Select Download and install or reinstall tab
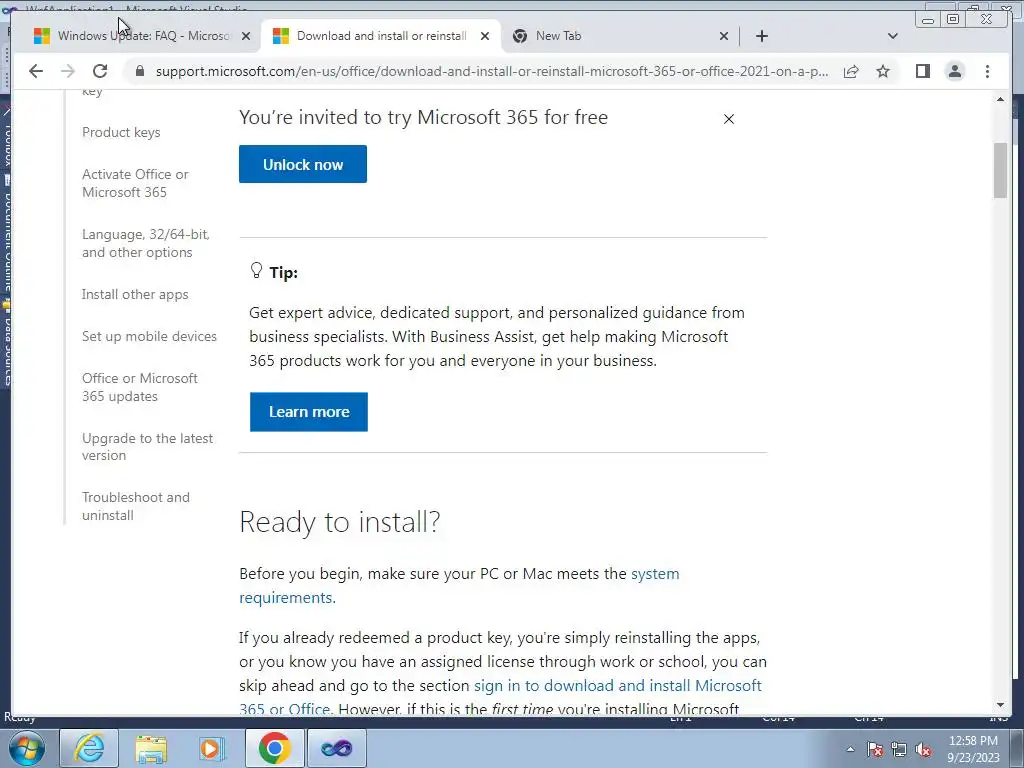 pyautogui.click(x=381, y=36)
